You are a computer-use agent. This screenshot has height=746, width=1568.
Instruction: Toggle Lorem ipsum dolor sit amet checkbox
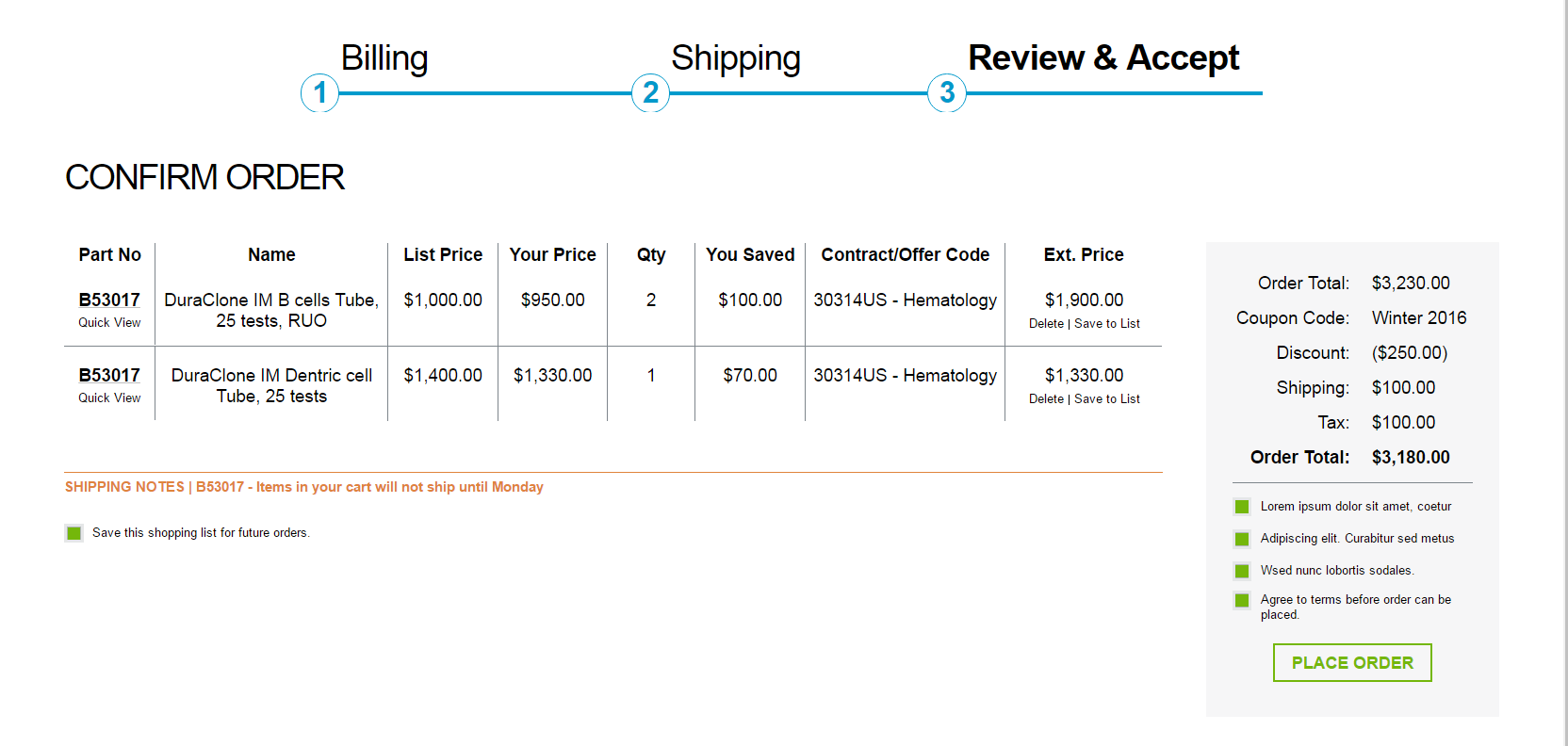pyautogui.click(x=1242, y=507)
